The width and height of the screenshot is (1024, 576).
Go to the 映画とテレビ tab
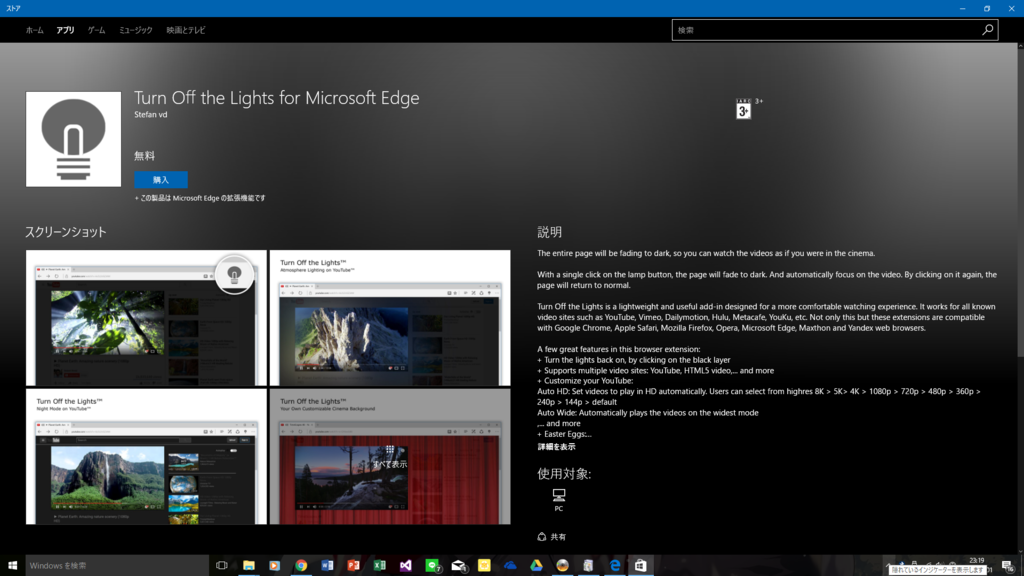[185, 30]
